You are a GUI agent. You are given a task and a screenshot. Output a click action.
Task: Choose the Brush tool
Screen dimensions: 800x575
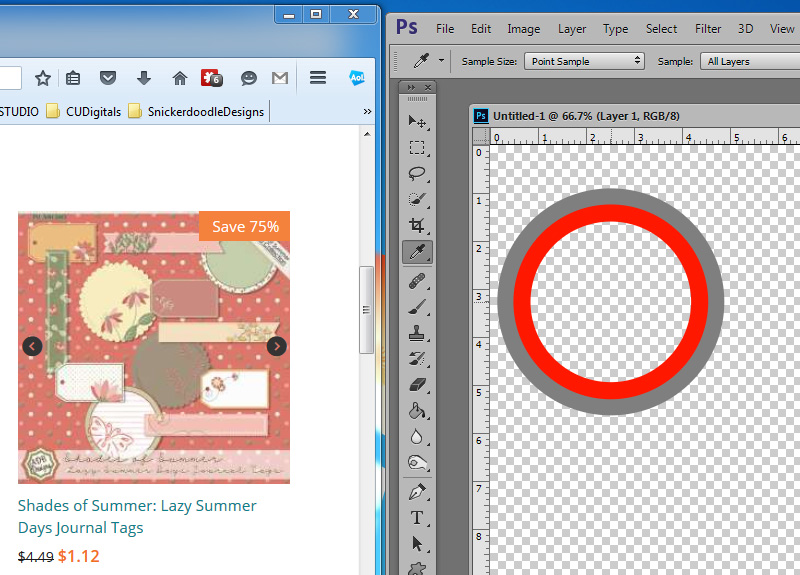pyautogui.click(x=417, y=307)
